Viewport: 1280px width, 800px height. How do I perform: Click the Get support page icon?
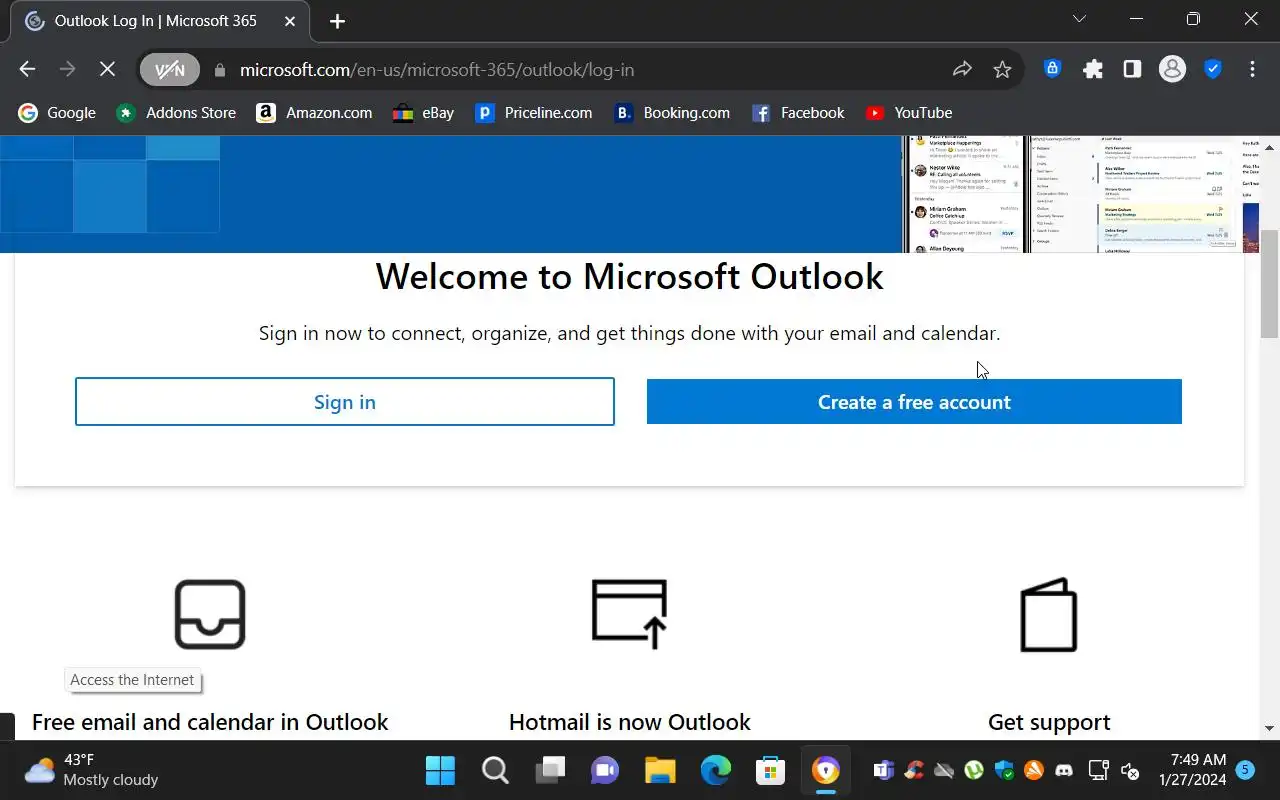point(1048,614)
